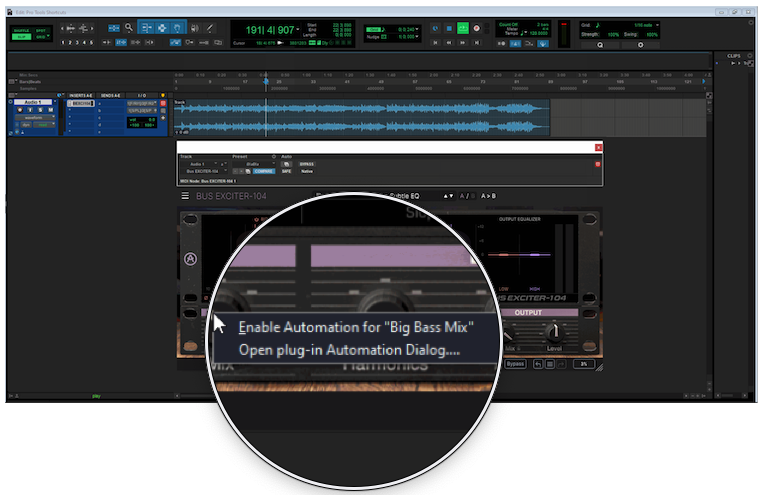The image size is (763, 495).
Task: Enable Shuffle edit mode
Action: pyautogui.click(x=21, y=30)
